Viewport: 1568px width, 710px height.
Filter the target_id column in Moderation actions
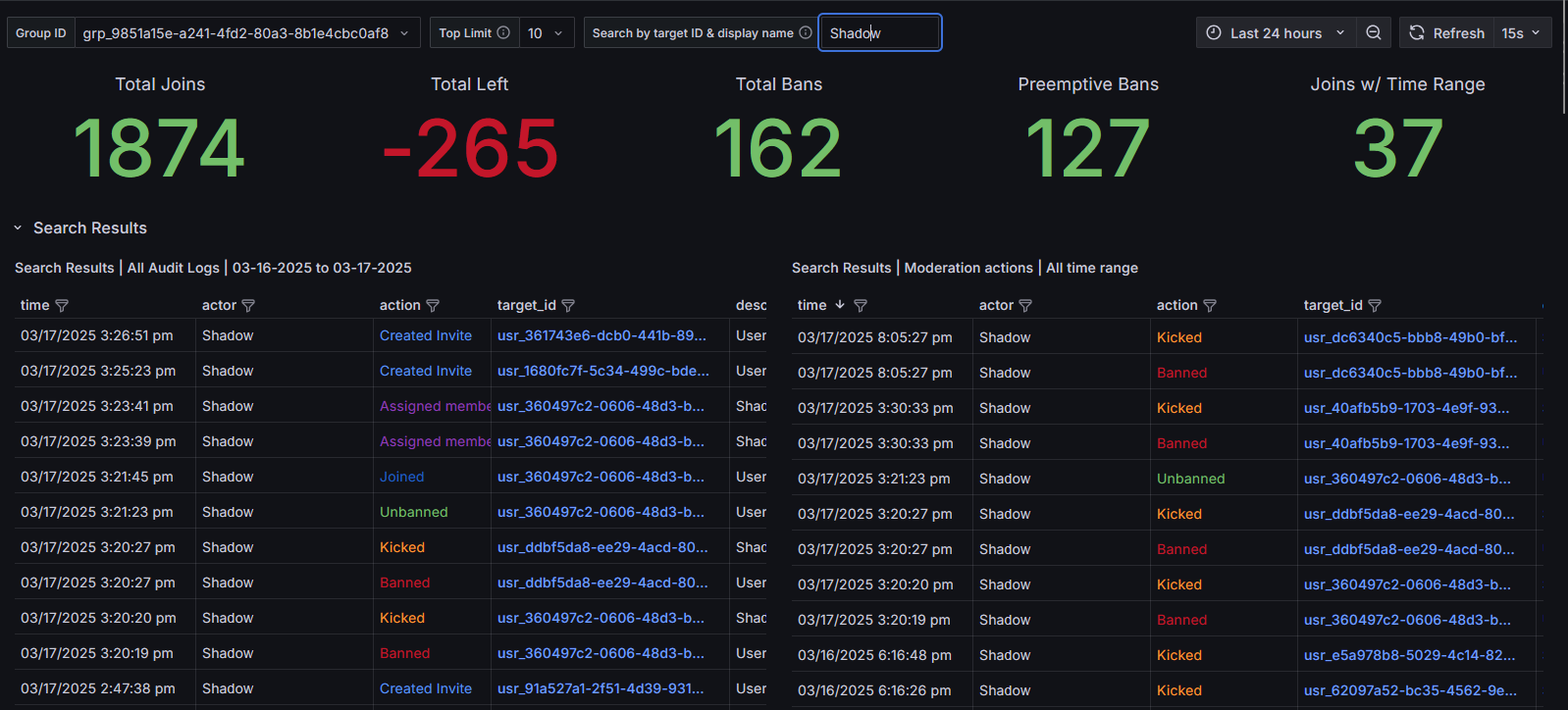pos(1375,306)
